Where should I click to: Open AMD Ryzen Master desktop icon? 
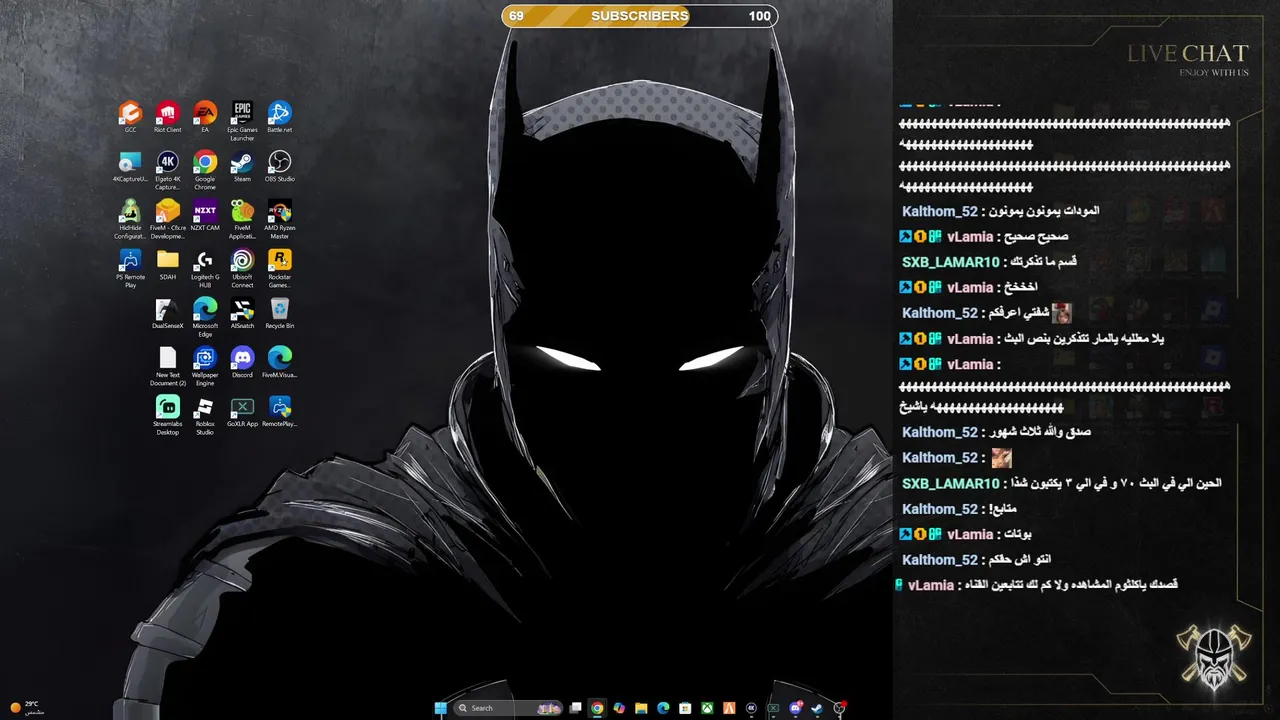tap(279, 219)
